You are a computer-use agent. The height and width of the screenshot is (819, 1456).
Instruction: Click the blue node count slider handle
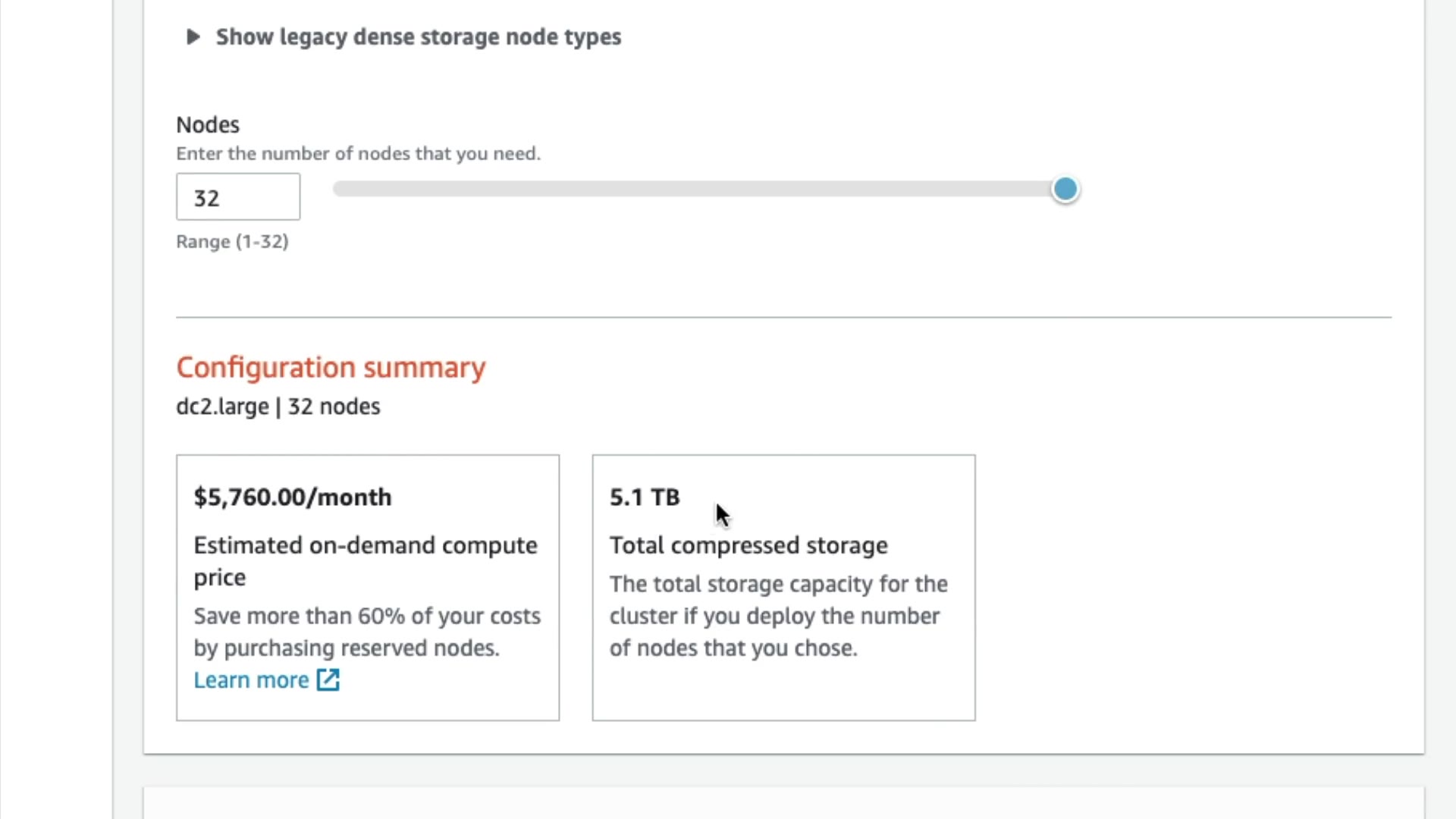click(x=1065, y=189)
